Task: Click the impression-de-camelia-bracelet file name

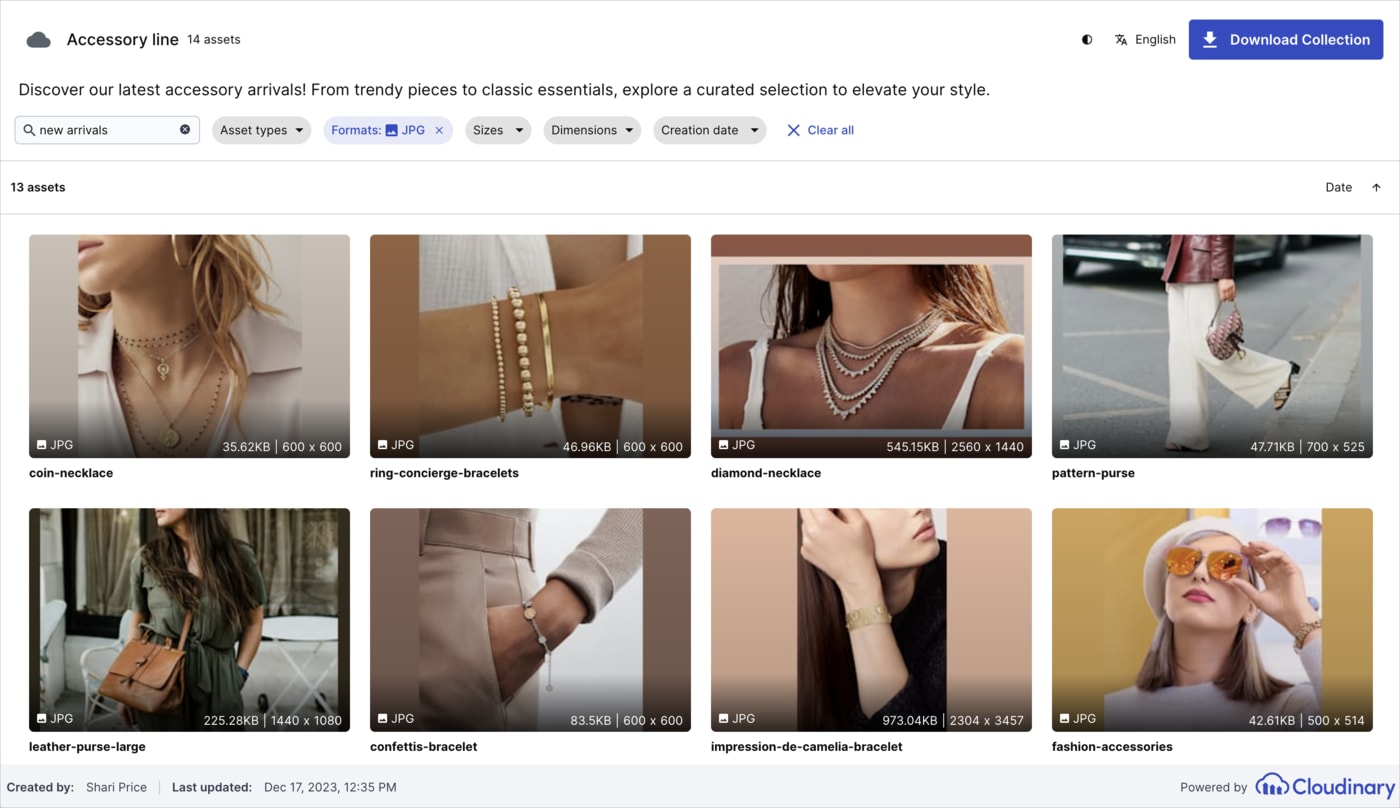Action: coord(807,747)
